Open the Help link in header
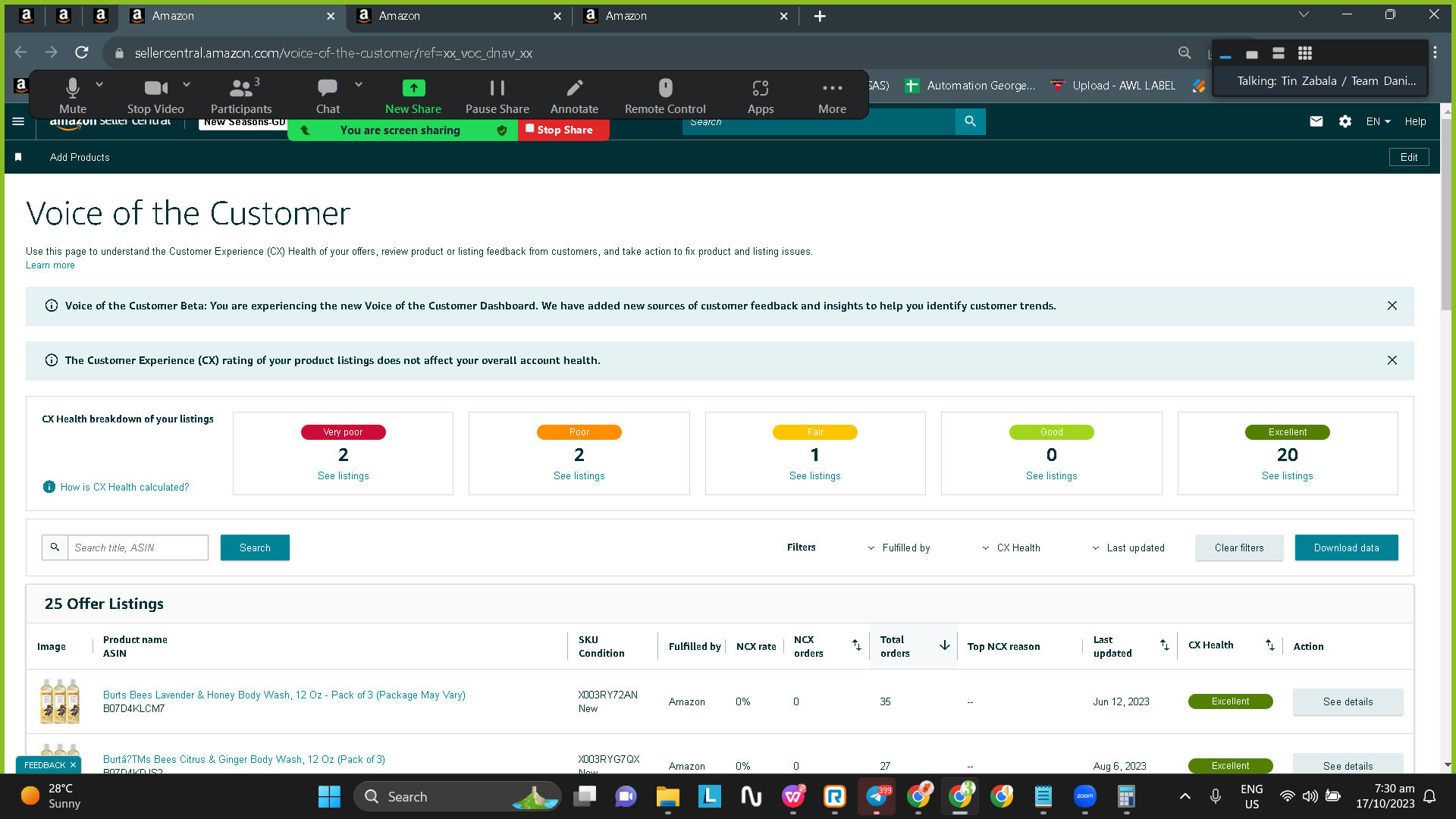Screen dimensions: 1456x819 tap(1415, 121)
